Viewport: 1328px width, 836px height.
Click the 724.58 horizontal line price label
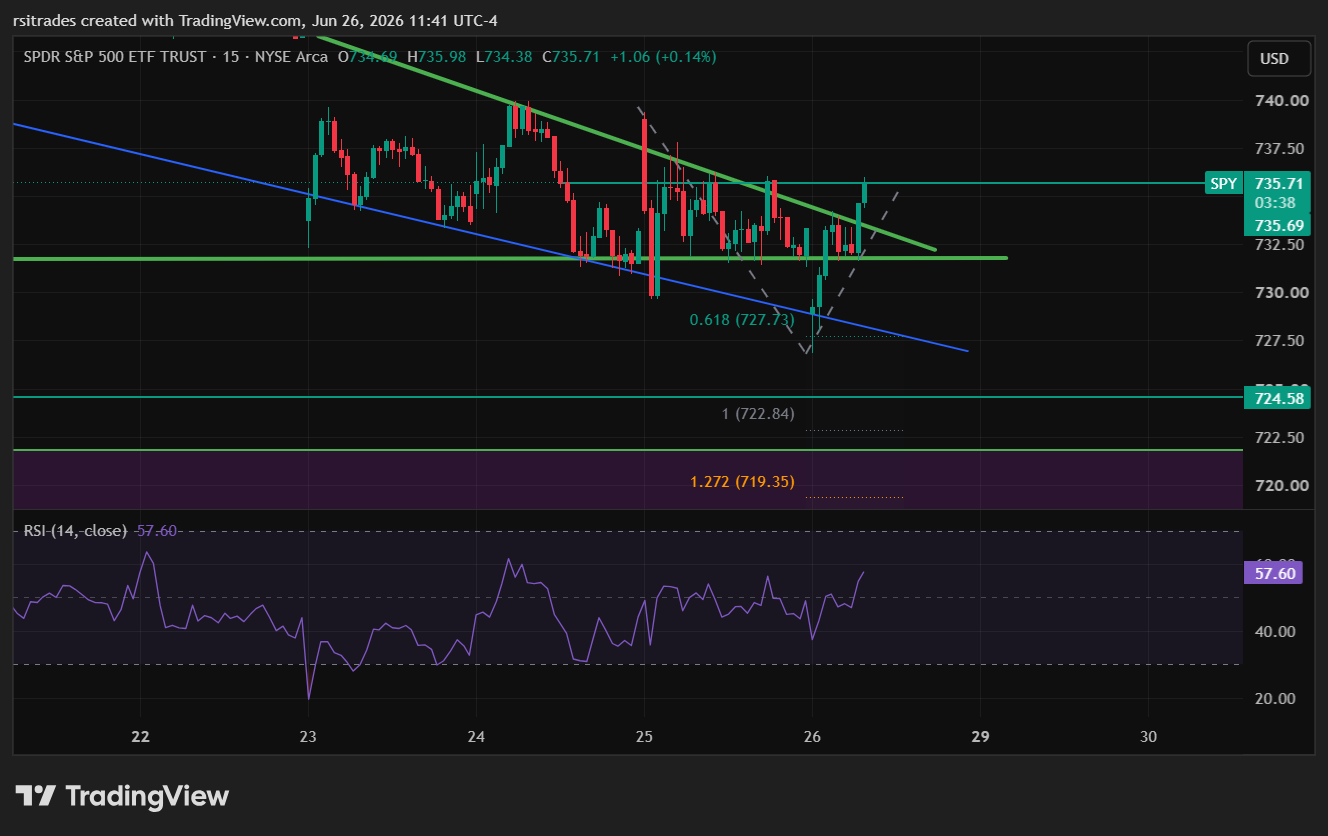(x=1276, y=398)
